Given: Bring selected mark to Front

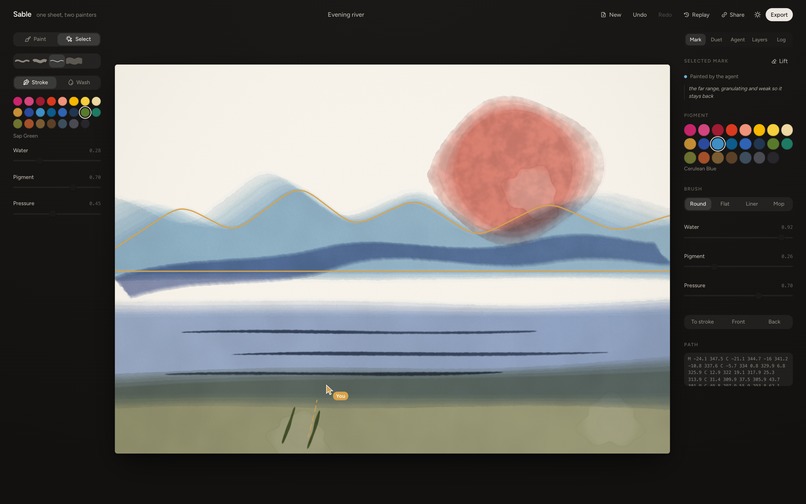Looking at the screenshot, I should tap(738, 322).
